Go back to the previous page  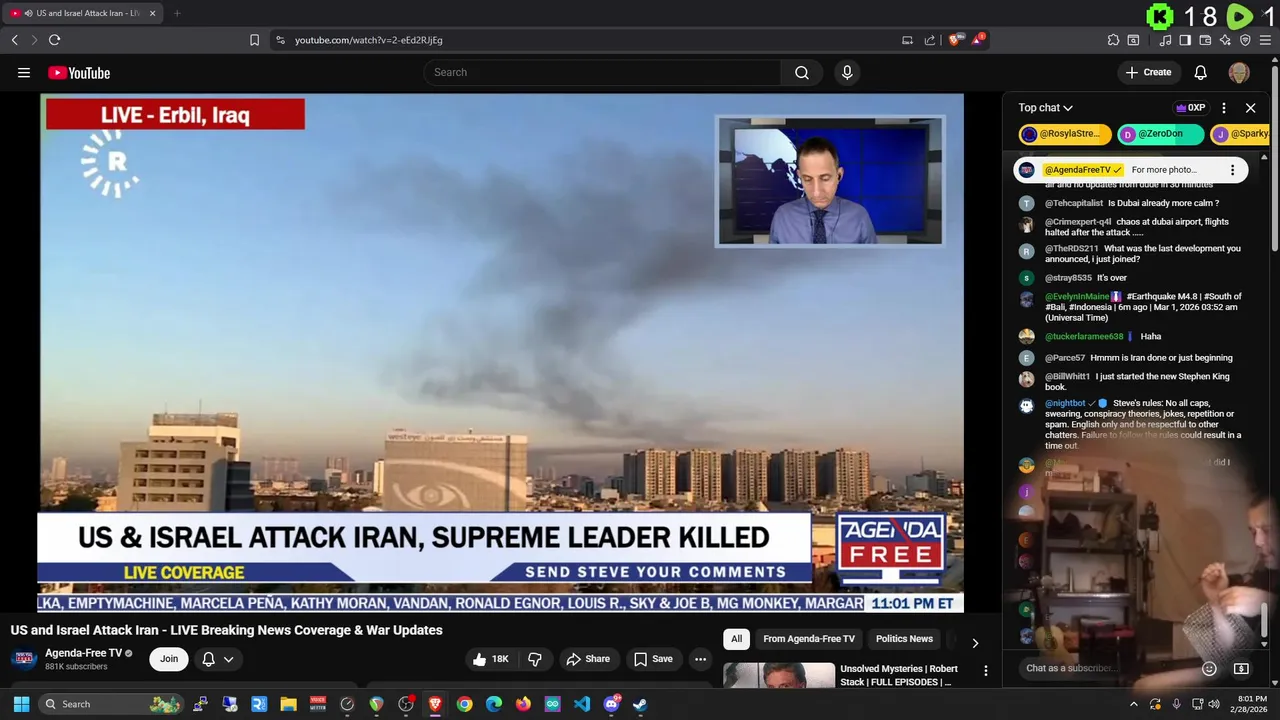[14, 40]
